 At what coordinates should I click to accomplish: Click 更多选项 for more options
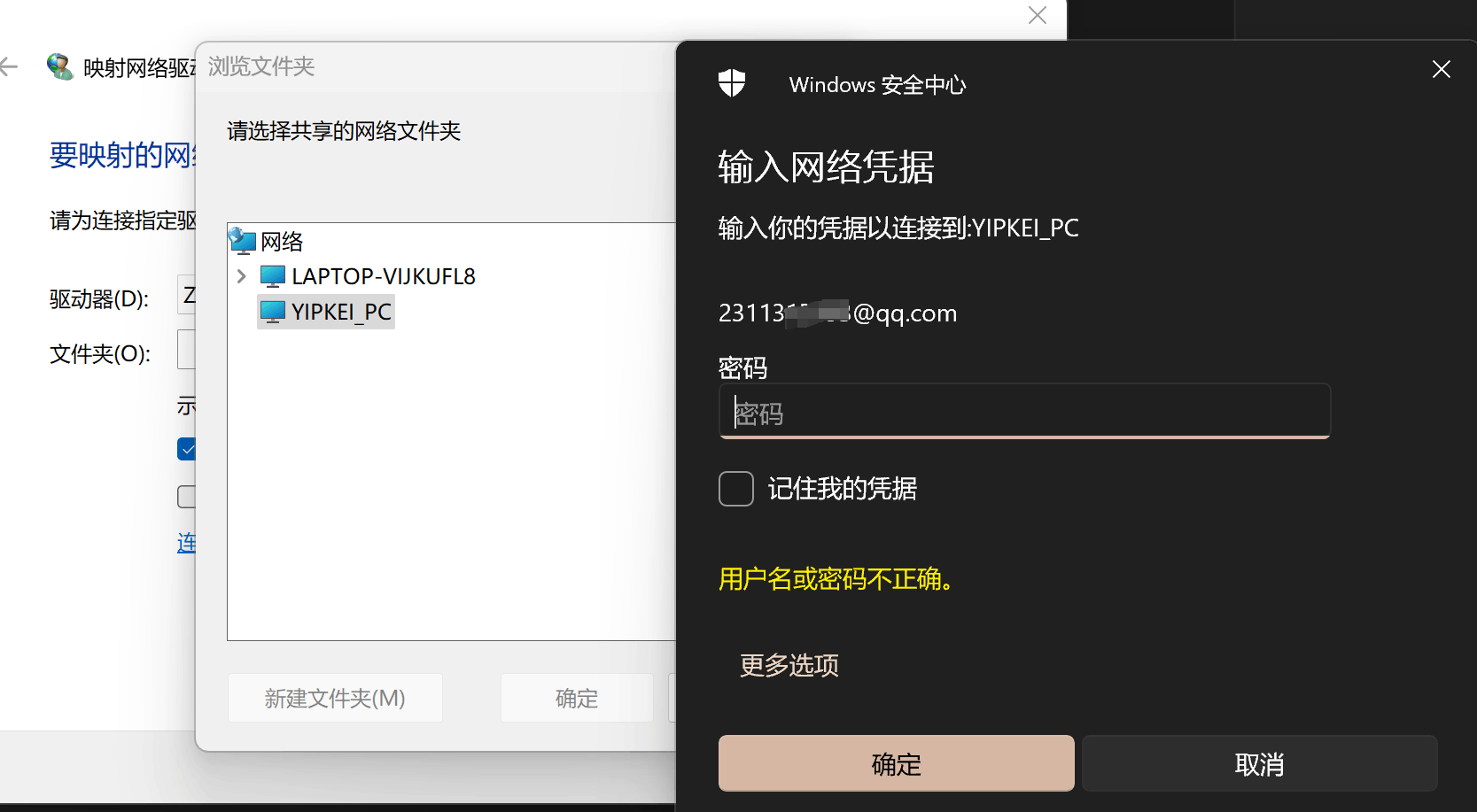click(x=789, y=665)
